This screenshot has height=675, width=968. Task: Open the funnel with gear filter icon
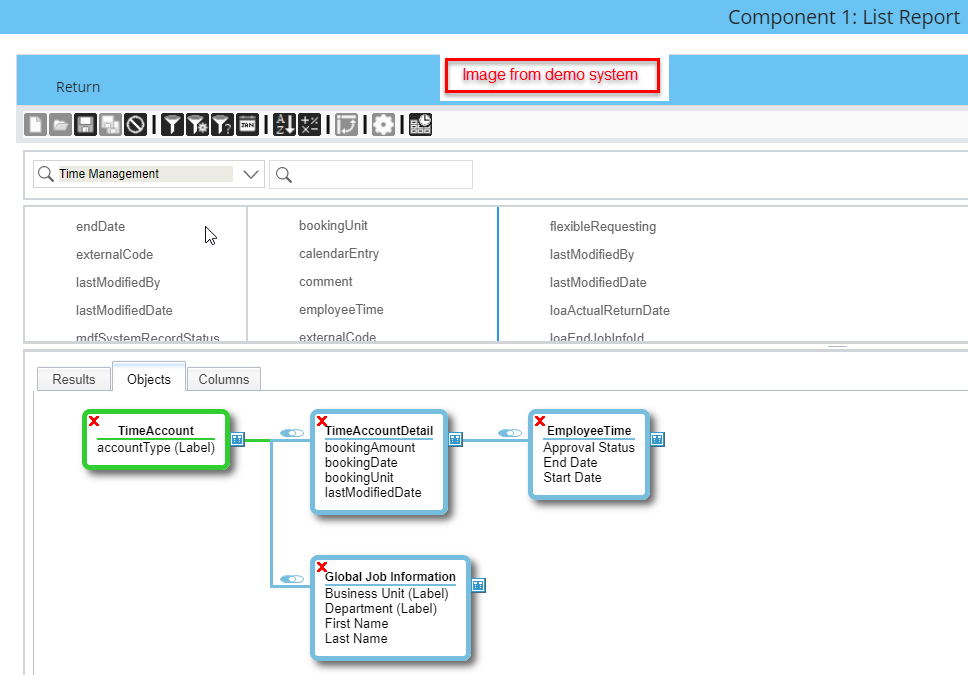[197, 125]
